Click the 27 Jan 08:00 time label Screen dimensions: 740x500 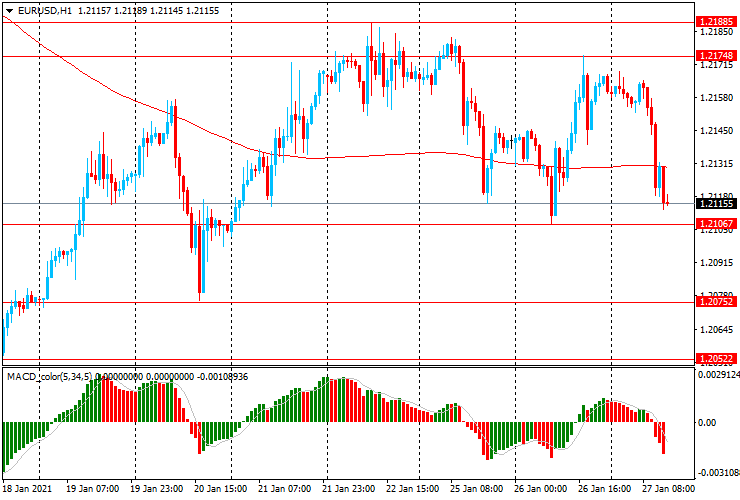[668, 489]
